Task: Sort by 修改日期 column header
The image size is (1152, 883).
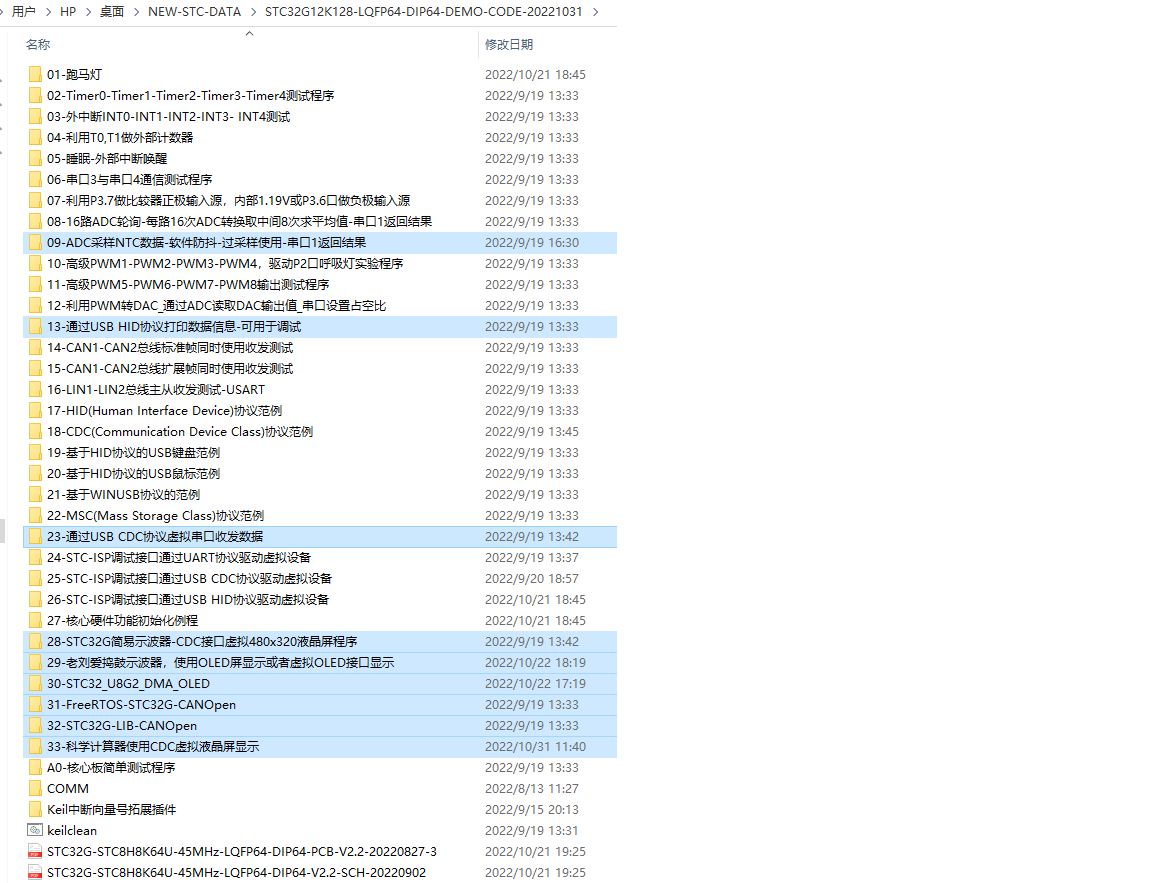Action: (x=508, y=45)
